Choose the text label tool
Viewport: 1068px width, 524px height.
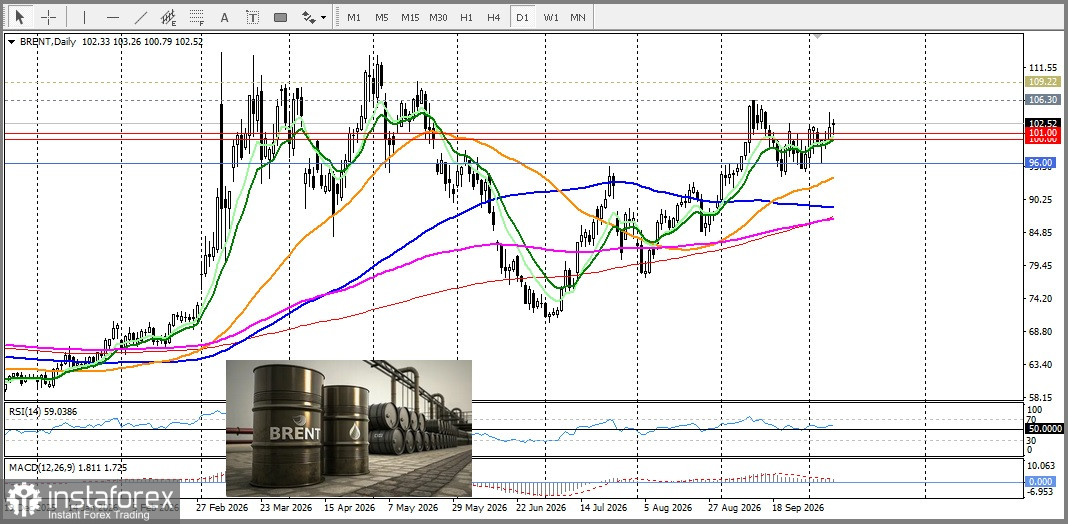[253, 16]
